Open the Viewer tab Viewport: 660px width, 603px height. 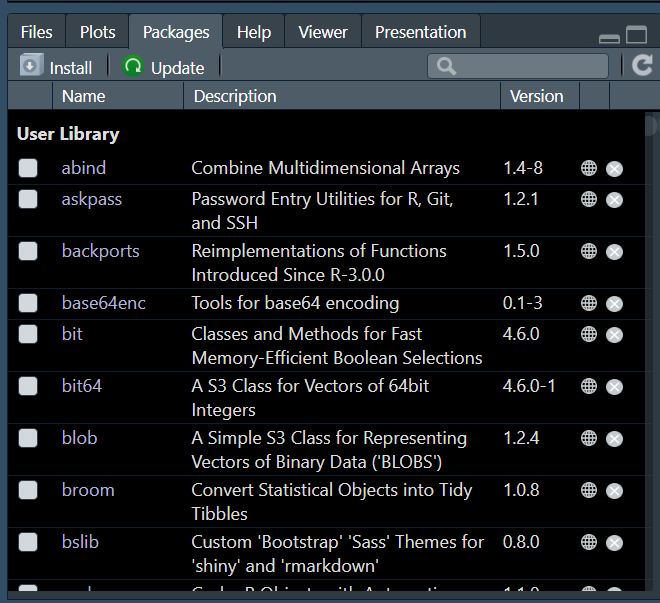pos(323,32)
